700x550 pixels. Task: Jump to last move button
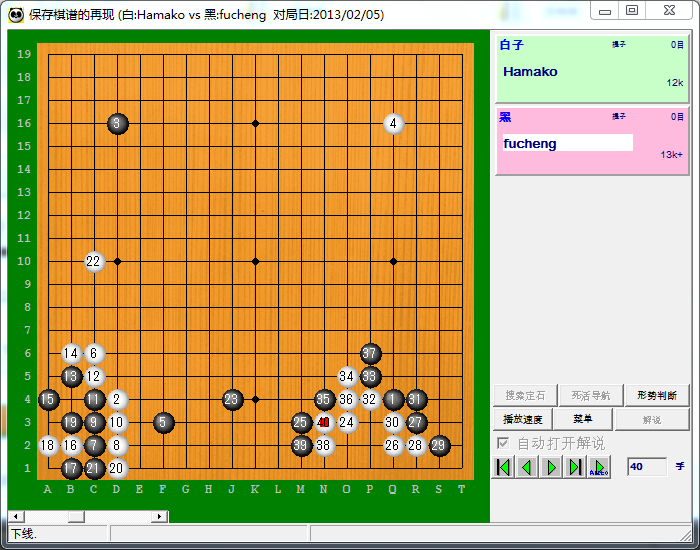pos(575,467)
